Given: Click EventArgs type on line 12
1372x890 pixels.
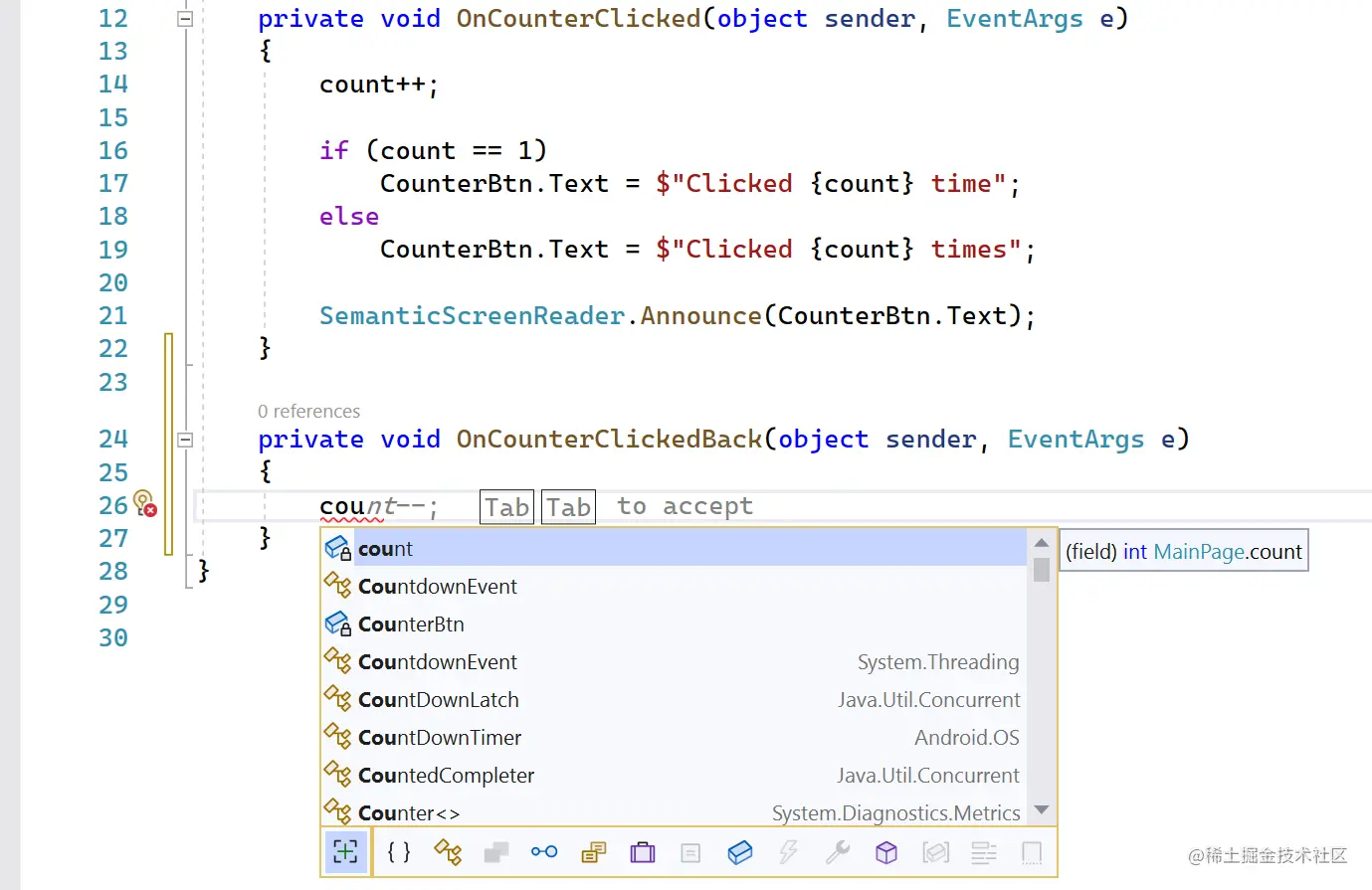Looking at the screenshot, I should pyautogui.click(x=1014, y=19).
